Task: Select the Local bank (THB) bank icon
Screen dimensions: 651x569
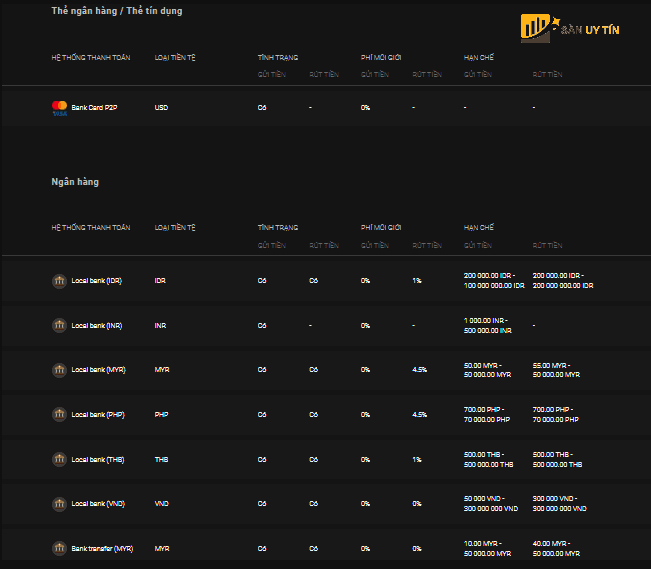Action: (59, 459)
